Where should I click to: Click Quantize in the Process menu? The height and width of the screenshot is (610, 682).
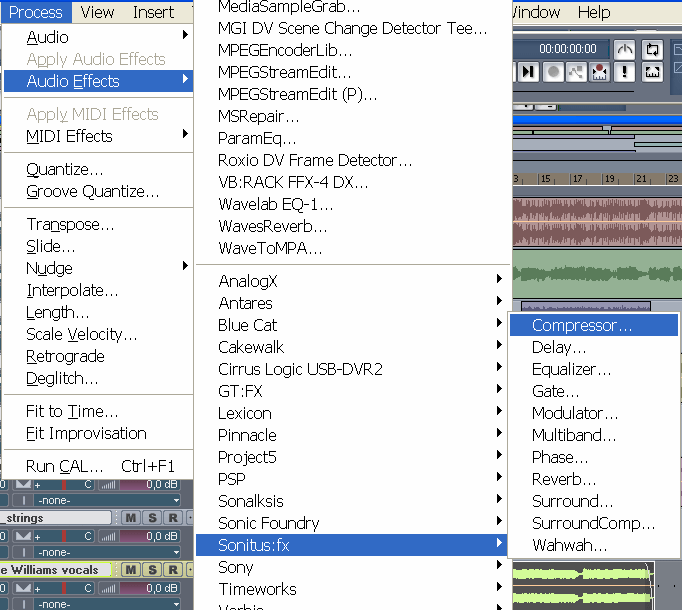click(x=98, y=169)
